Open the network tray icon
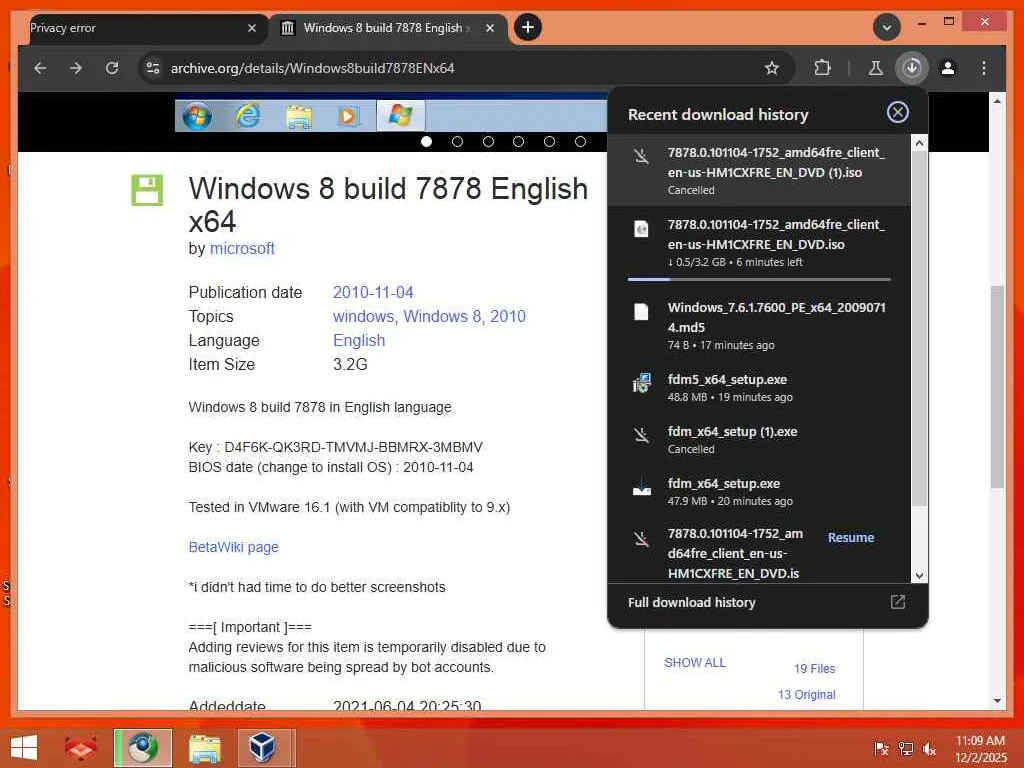The width and height of the screenshot is (1024, 768). click(905, 749)
